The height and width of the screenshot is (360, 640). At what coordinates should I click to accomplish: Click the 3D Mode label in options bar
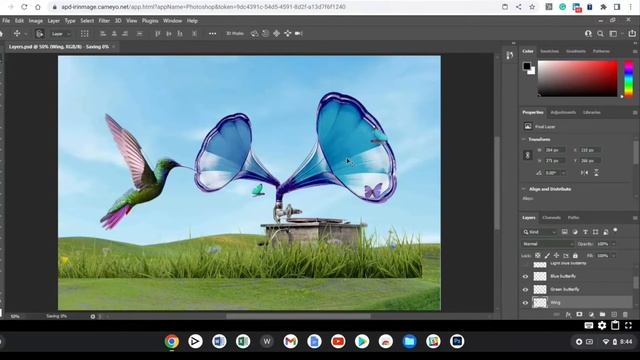[x=235, y=33]
